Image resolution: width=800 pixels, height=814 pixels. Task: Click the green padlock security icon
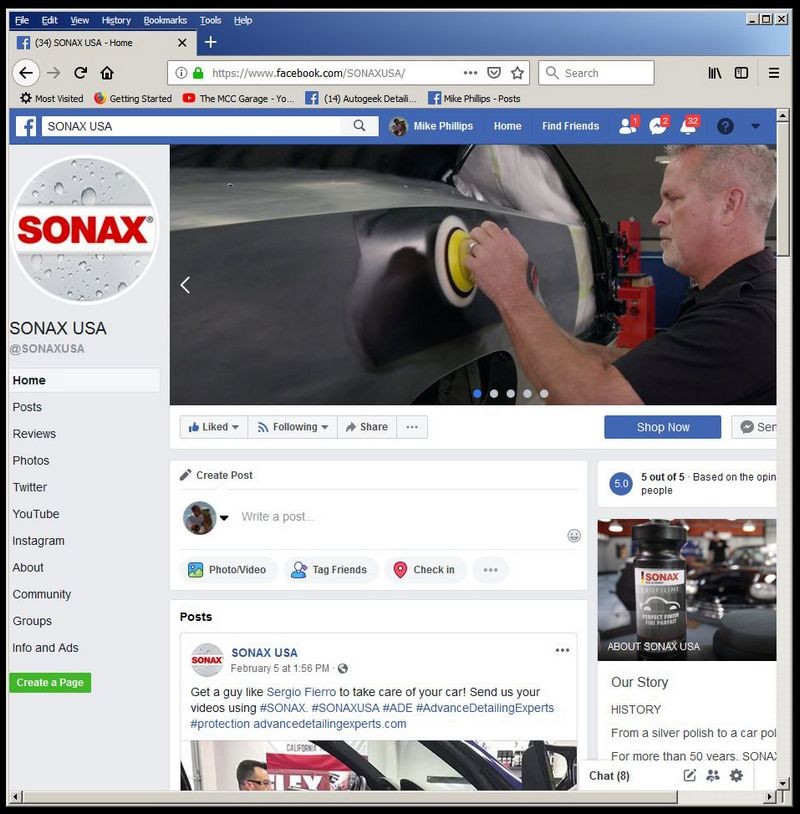pyautogui.click(x=198, y=73)
